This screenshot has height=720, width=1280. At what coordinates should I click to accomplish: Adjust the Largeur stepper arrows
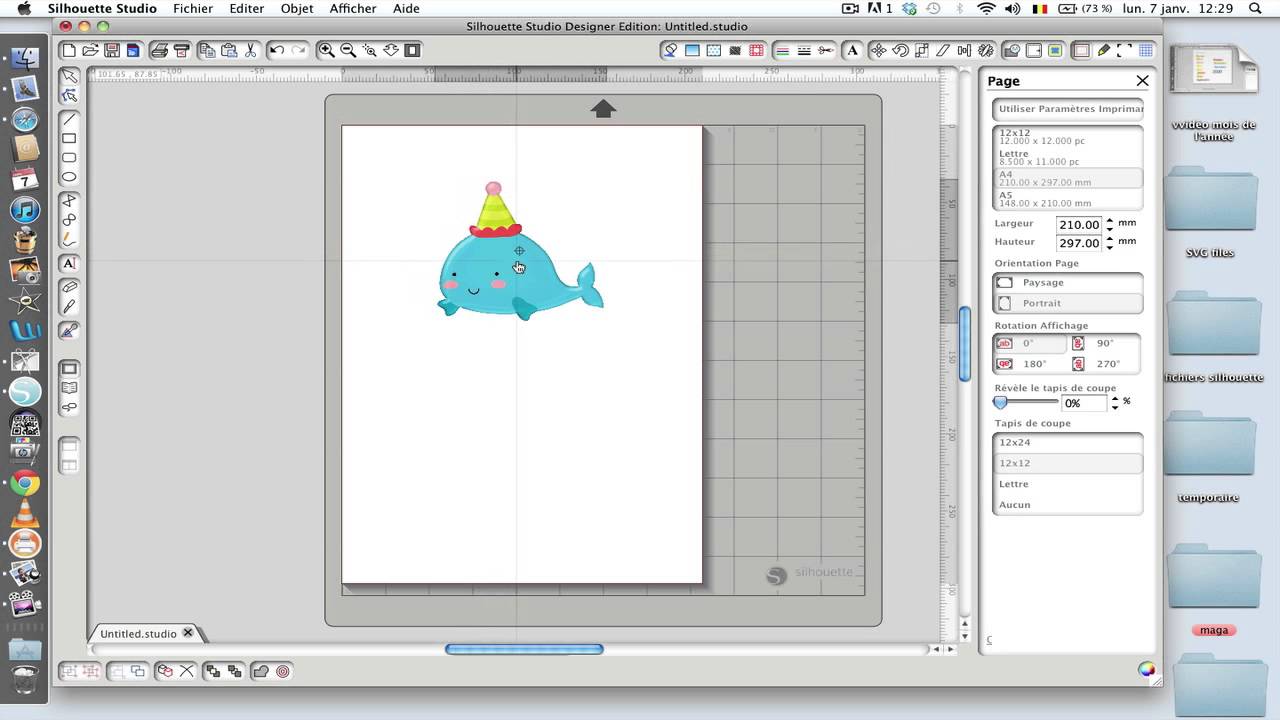point(1109,225)
